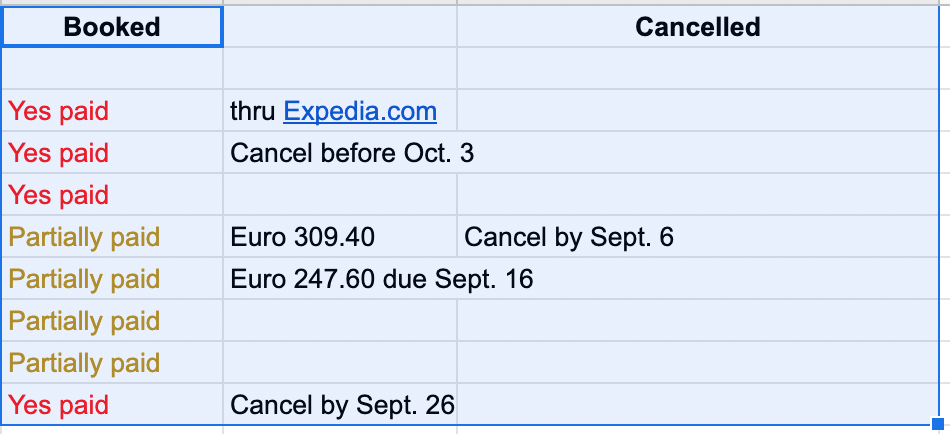Select the Yes paid cell beside 'Cancel by Sept. 26'
Screen dimensions: 950x434
point(112,404)
